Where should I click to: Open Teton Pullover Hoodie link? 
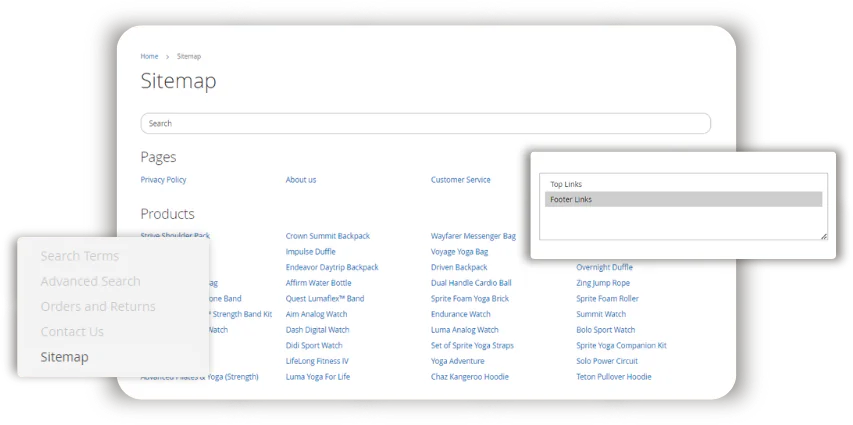614,377
